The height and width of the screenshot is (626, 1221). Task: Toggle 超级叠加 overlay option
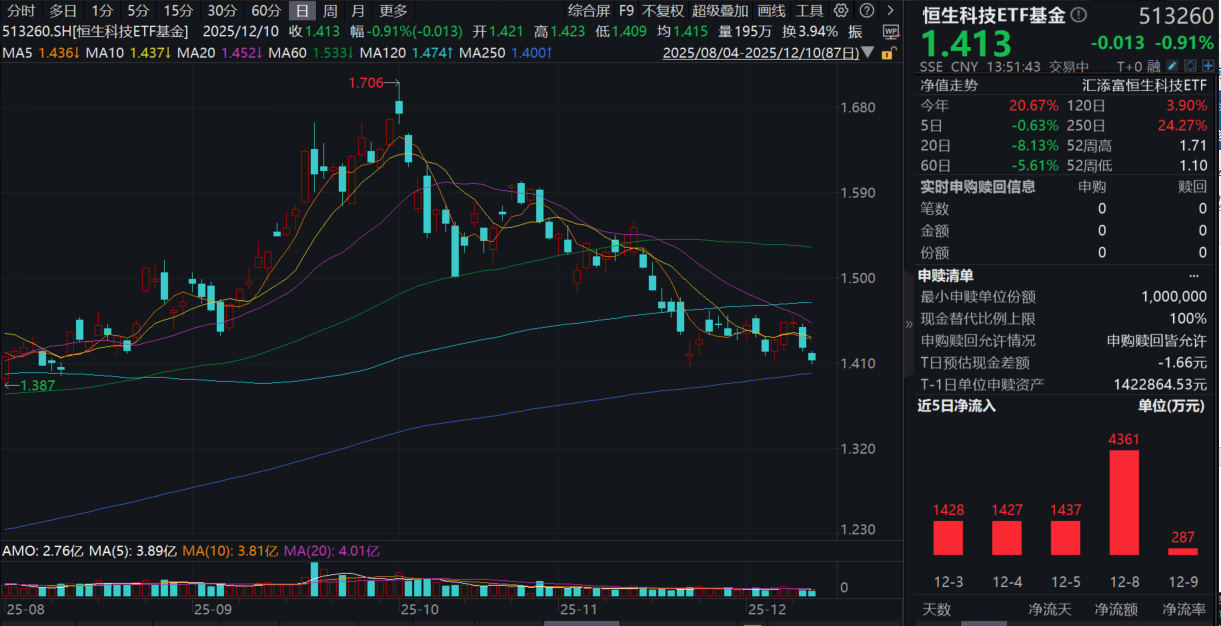720,11
